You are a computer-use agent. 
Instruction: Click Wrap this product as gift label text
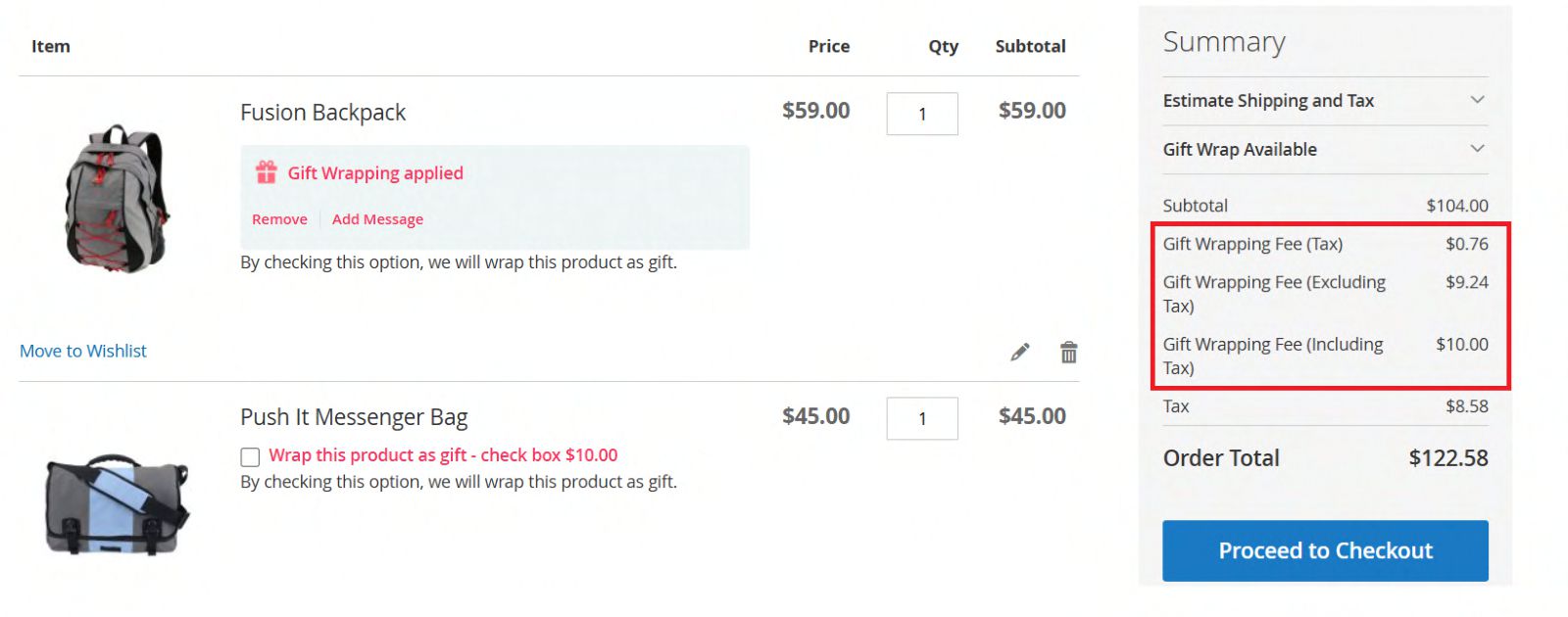click(x=443, y=455)
